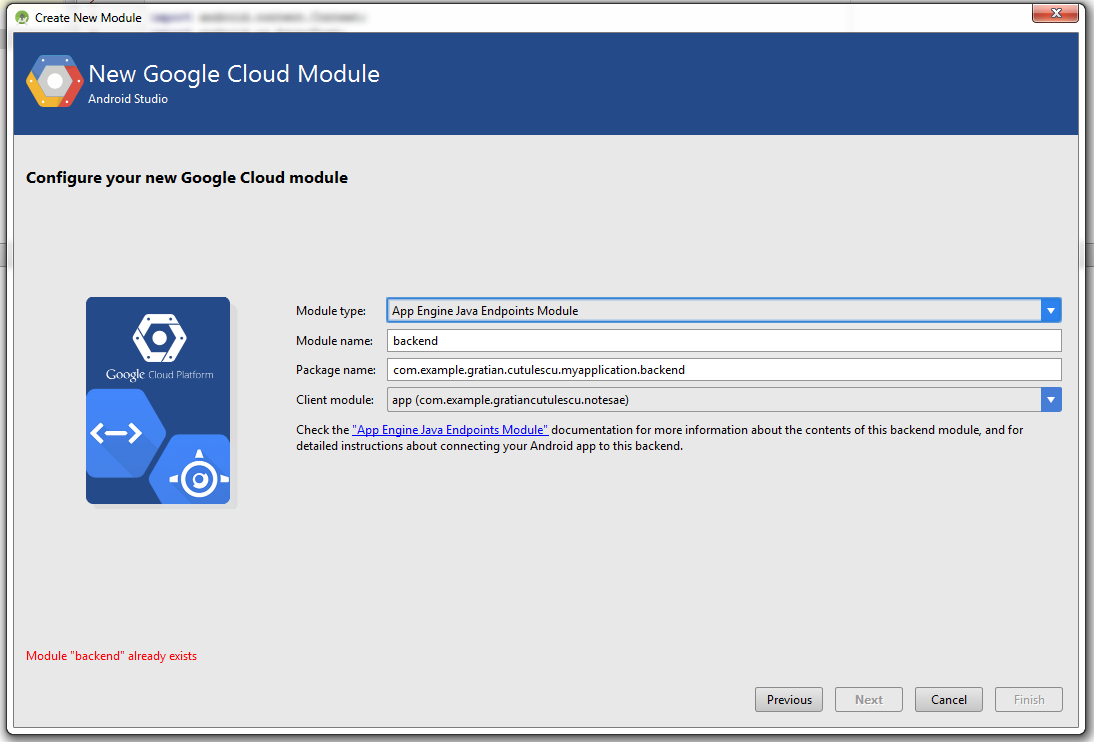Expand the Module type dropdown arrow
The width and height of the screenshot is (1094, 742).
point(1050,311)
